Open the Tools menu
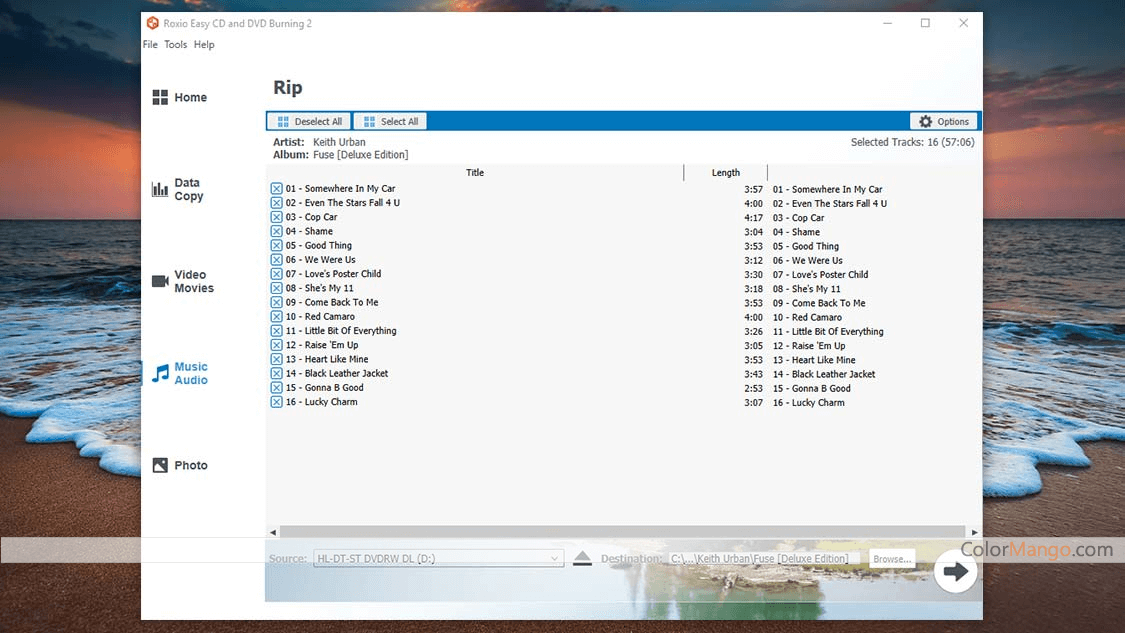 click(175, 45)
